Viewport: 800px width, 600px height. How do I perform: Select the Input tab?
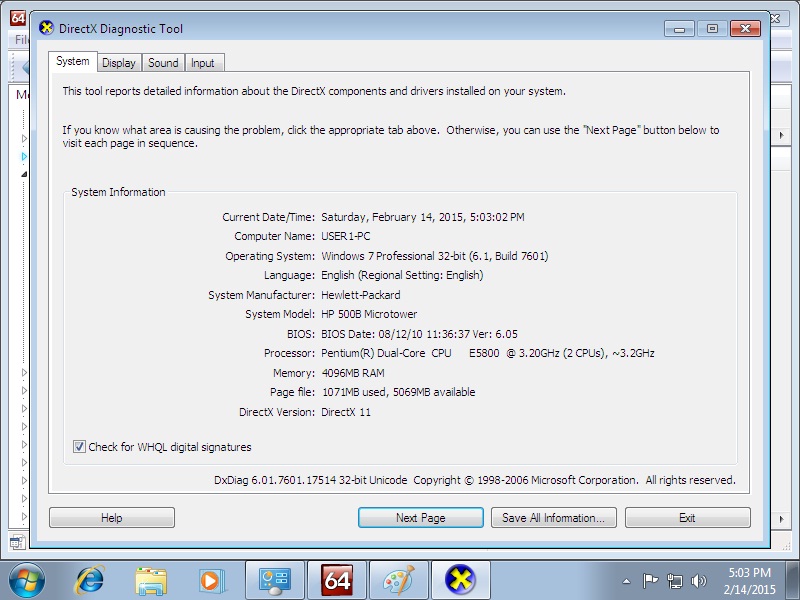(203, 63)
